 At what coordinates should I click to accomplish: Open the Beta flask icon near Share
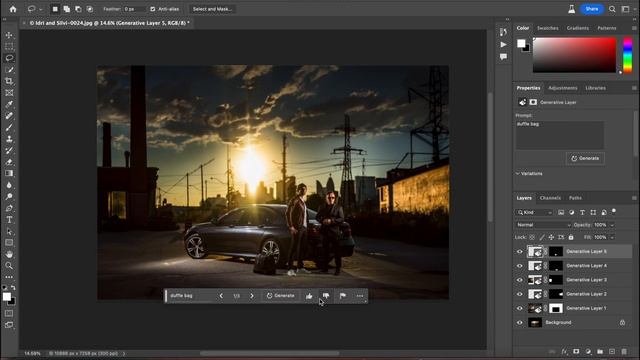pyautogui.click(x=571, y=9)
